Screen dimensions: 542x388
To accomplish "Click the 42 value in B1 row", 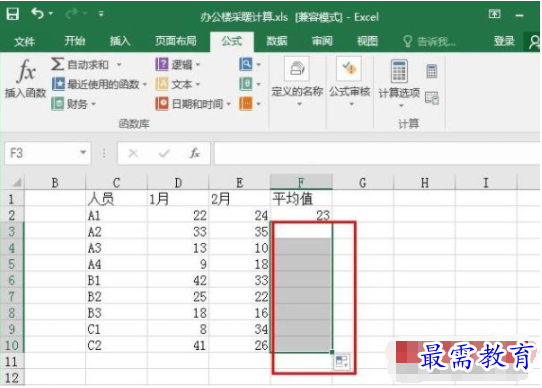I will [x=178, y=280].
